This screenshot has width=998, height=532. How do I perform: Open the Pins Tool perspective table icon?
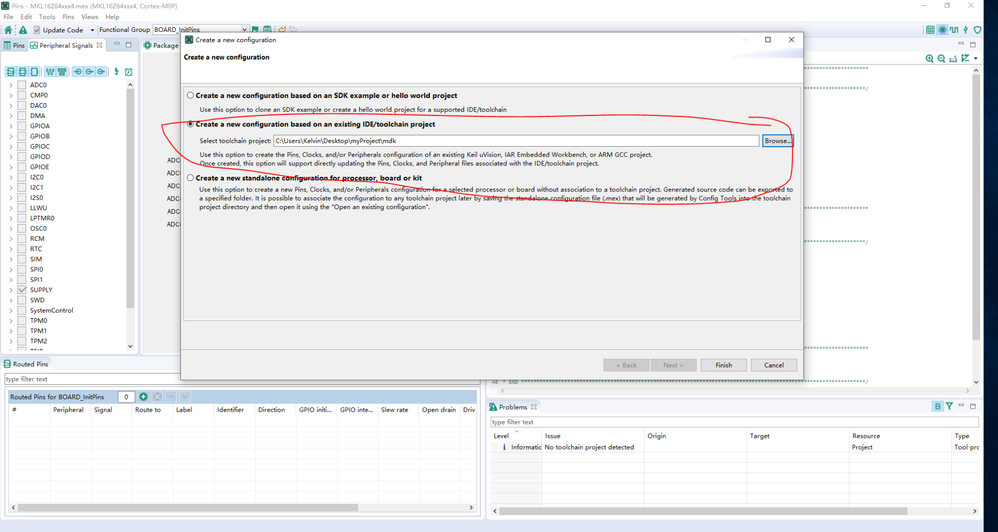(x=930, y=30)
